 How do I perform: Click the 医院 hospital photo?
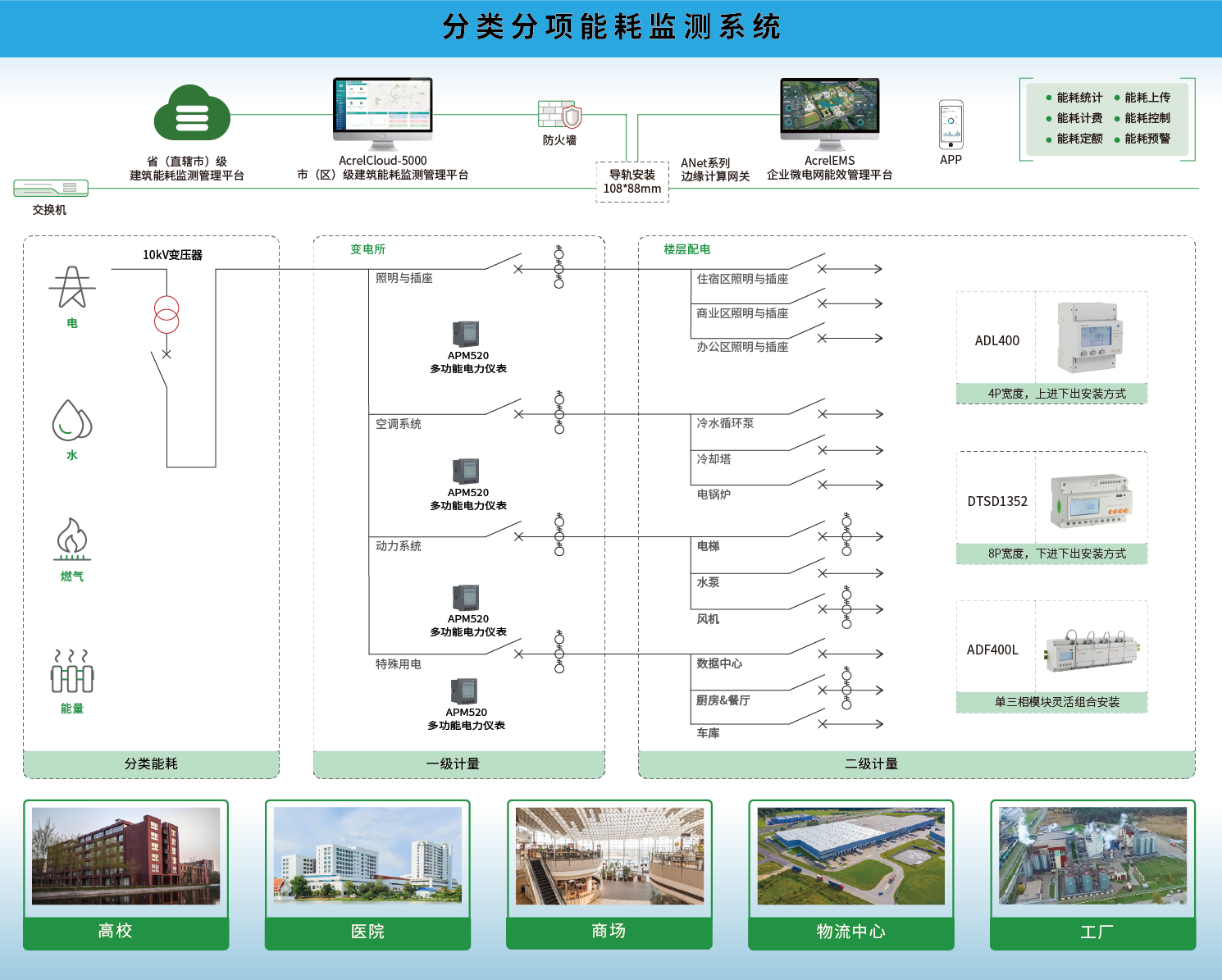tap(367, 856)
